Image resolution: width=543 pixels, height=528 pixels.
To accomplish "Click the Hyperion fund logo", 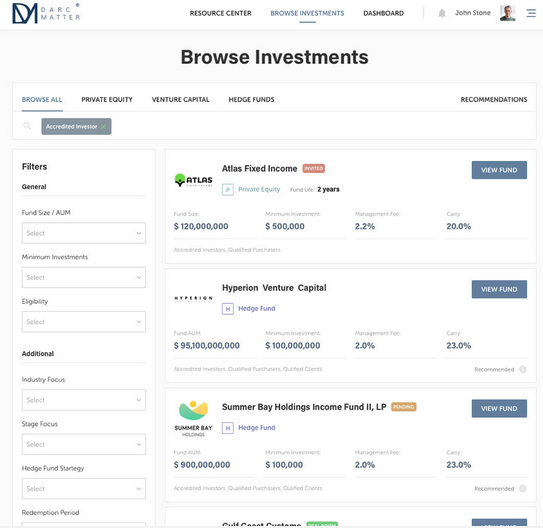I will [193, 298].
